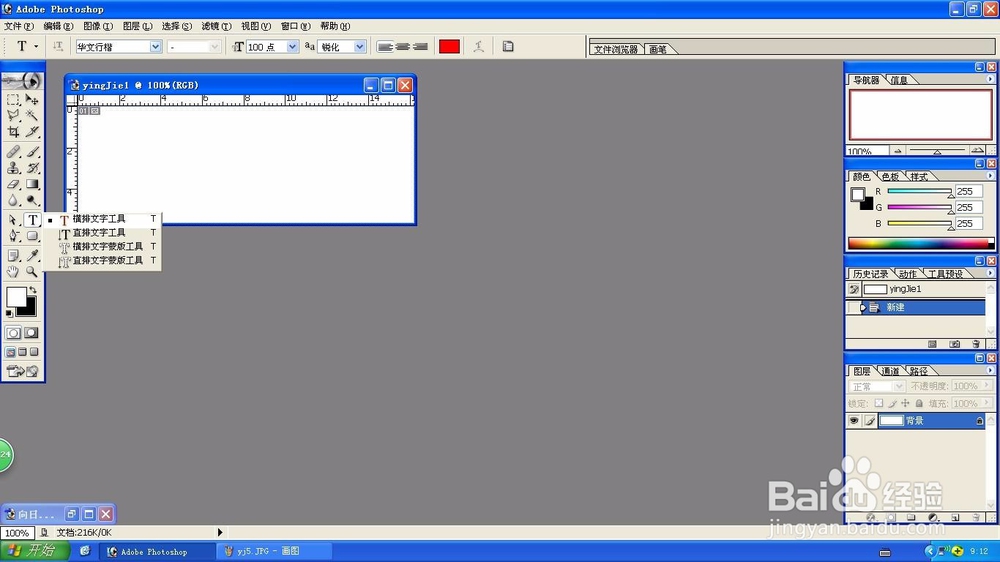Switch to yj5.JPG 画图 taskbar button
The width and height of the screenshot is (1000, 562).
pos(274,551)
